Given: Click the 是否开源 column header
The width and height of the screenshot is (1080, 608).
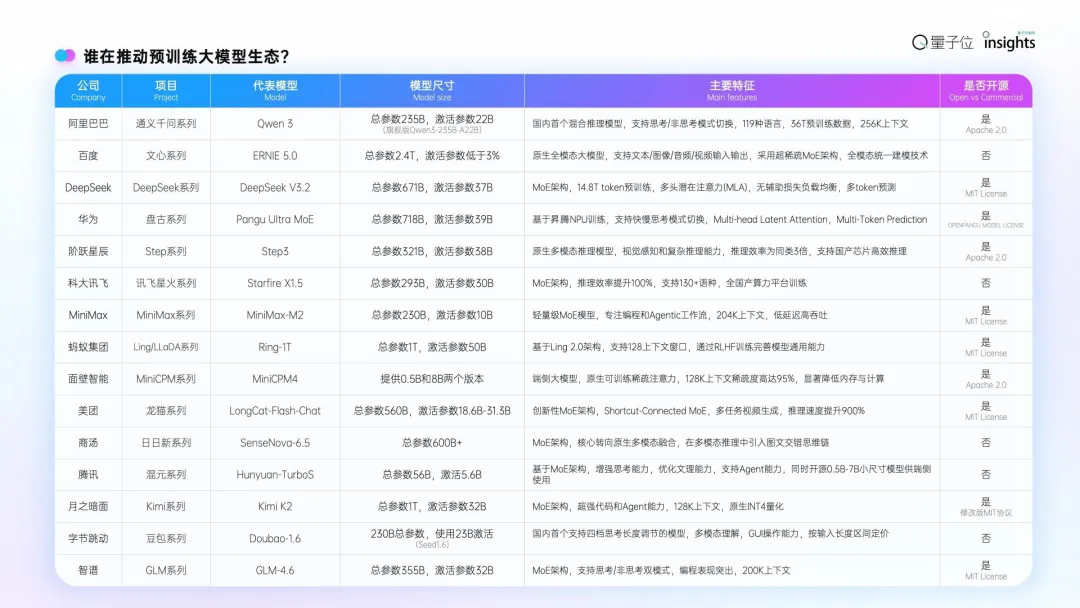Looking at the screenshot, I should point(986,90).
